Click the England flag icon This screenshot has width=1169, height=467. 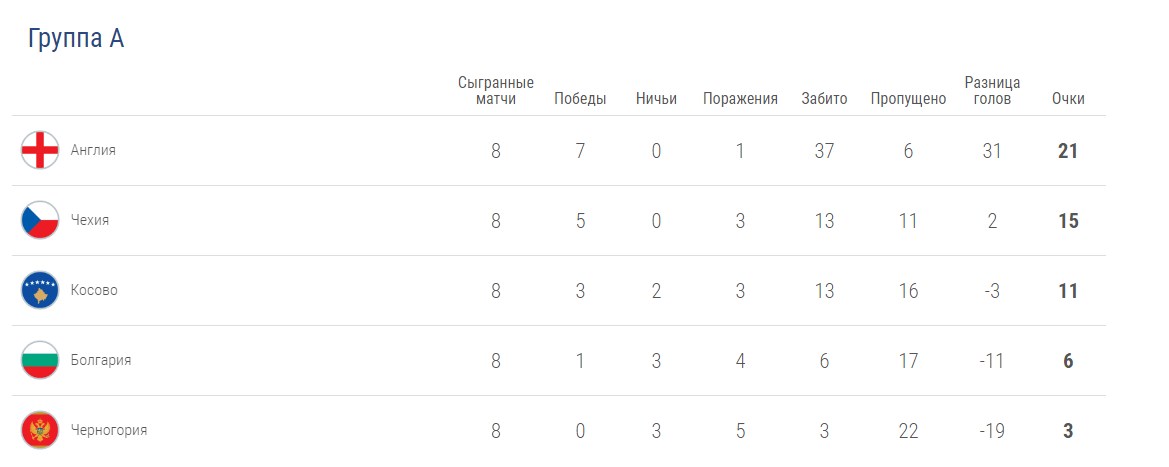pos(40,150)
